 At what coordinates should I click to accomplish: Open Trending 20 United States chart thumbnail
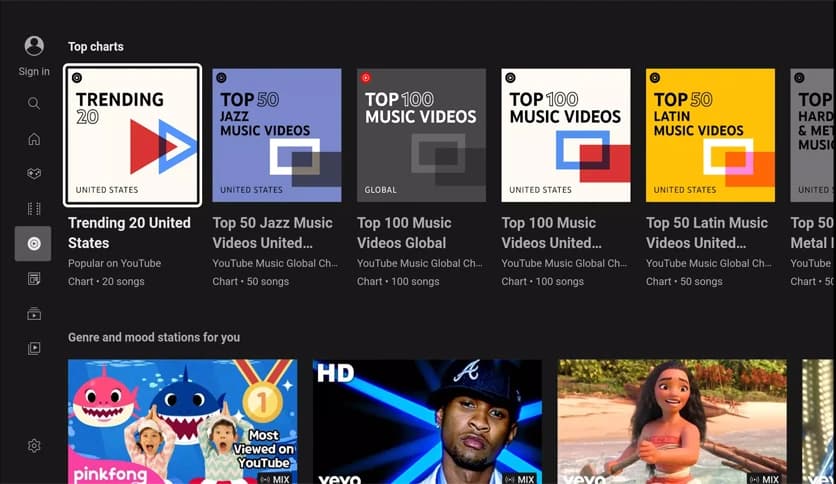point(132,135)
